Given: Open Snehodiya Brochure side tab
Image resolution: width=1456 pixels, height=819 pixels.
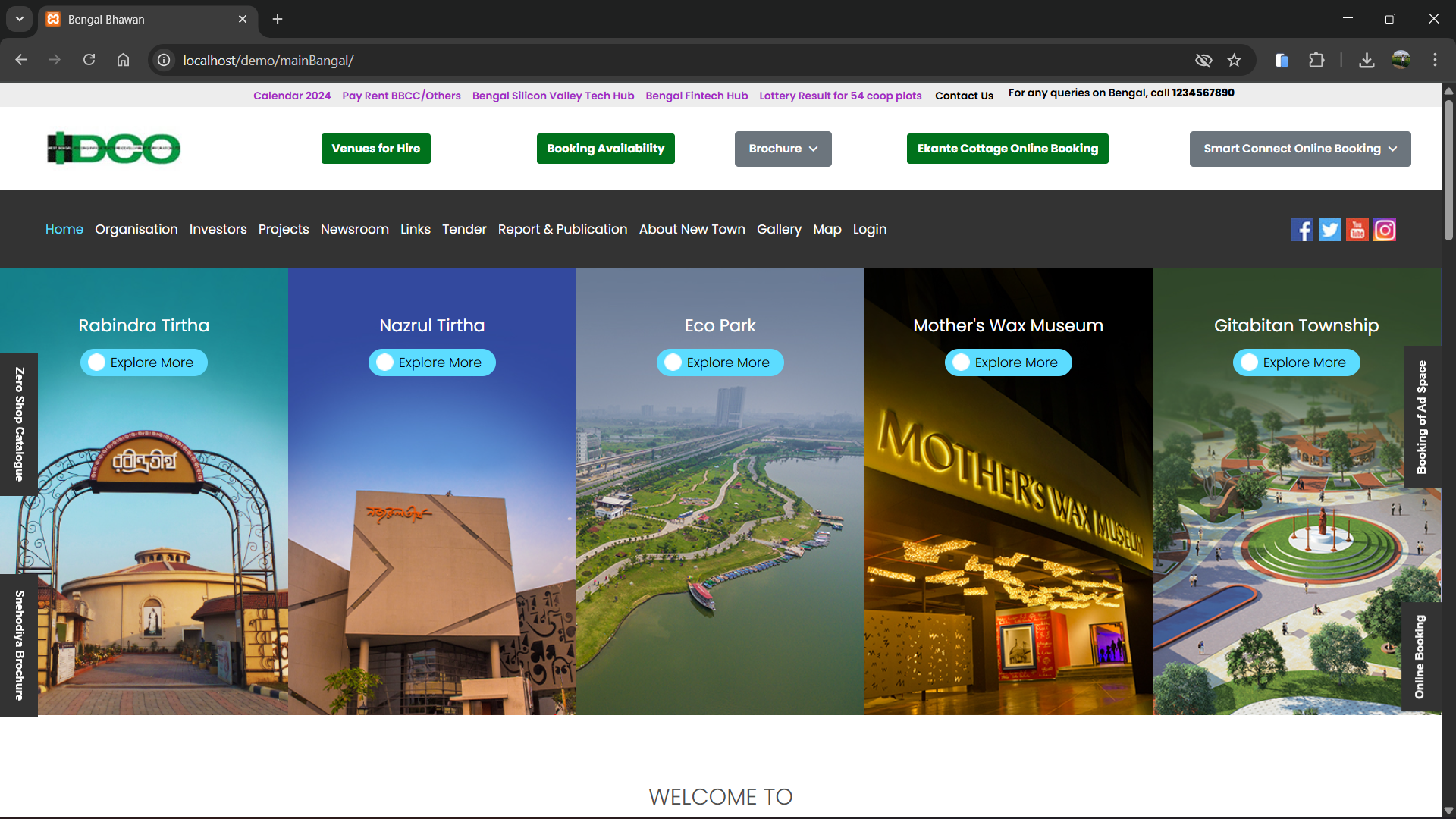Looking at the screenshot, I should (19, 645).
